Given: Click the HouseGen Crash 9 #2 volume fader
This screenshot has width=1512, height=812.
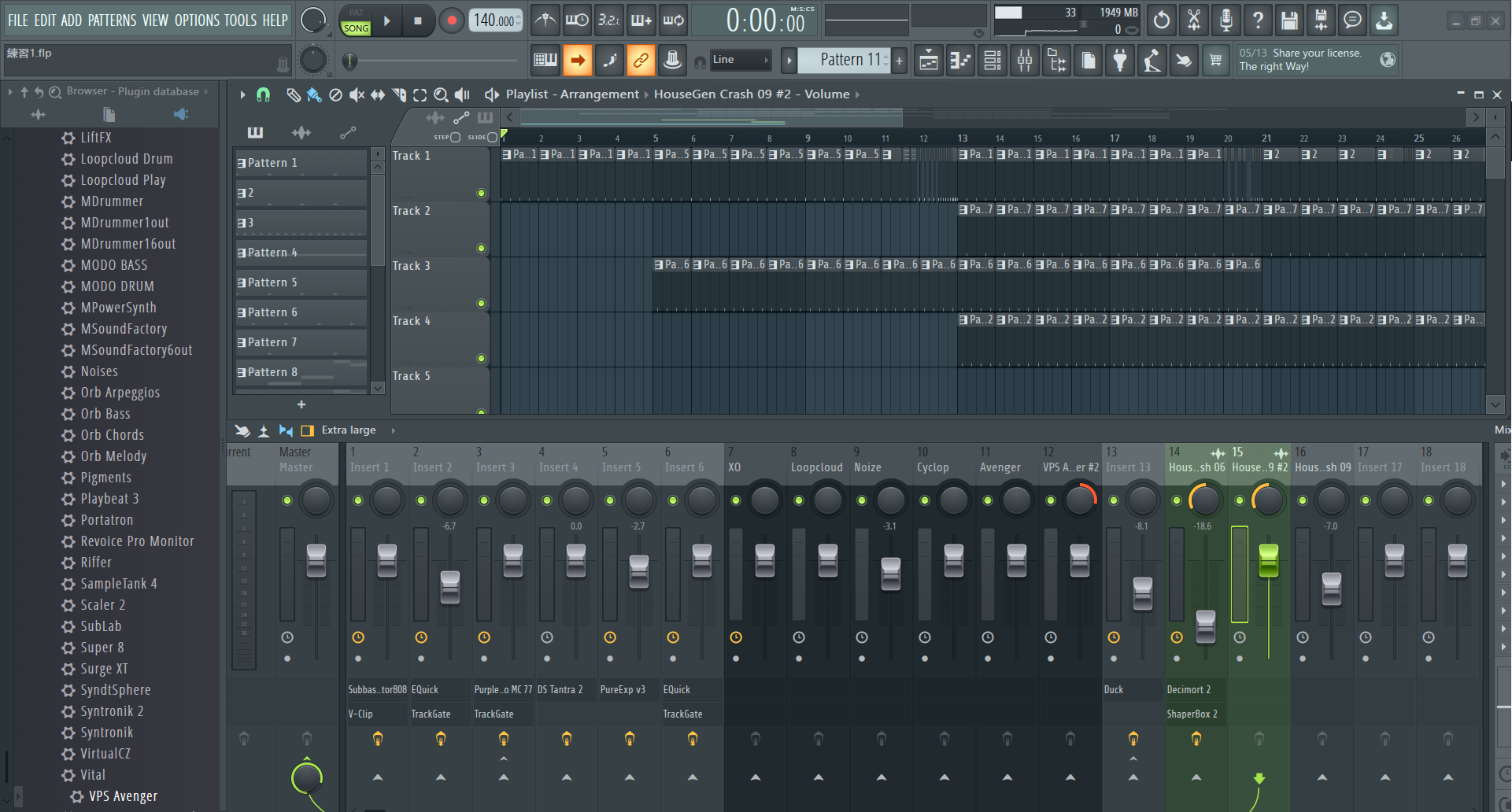Looking at the screenshot, I should click(x=1268, y=560).
